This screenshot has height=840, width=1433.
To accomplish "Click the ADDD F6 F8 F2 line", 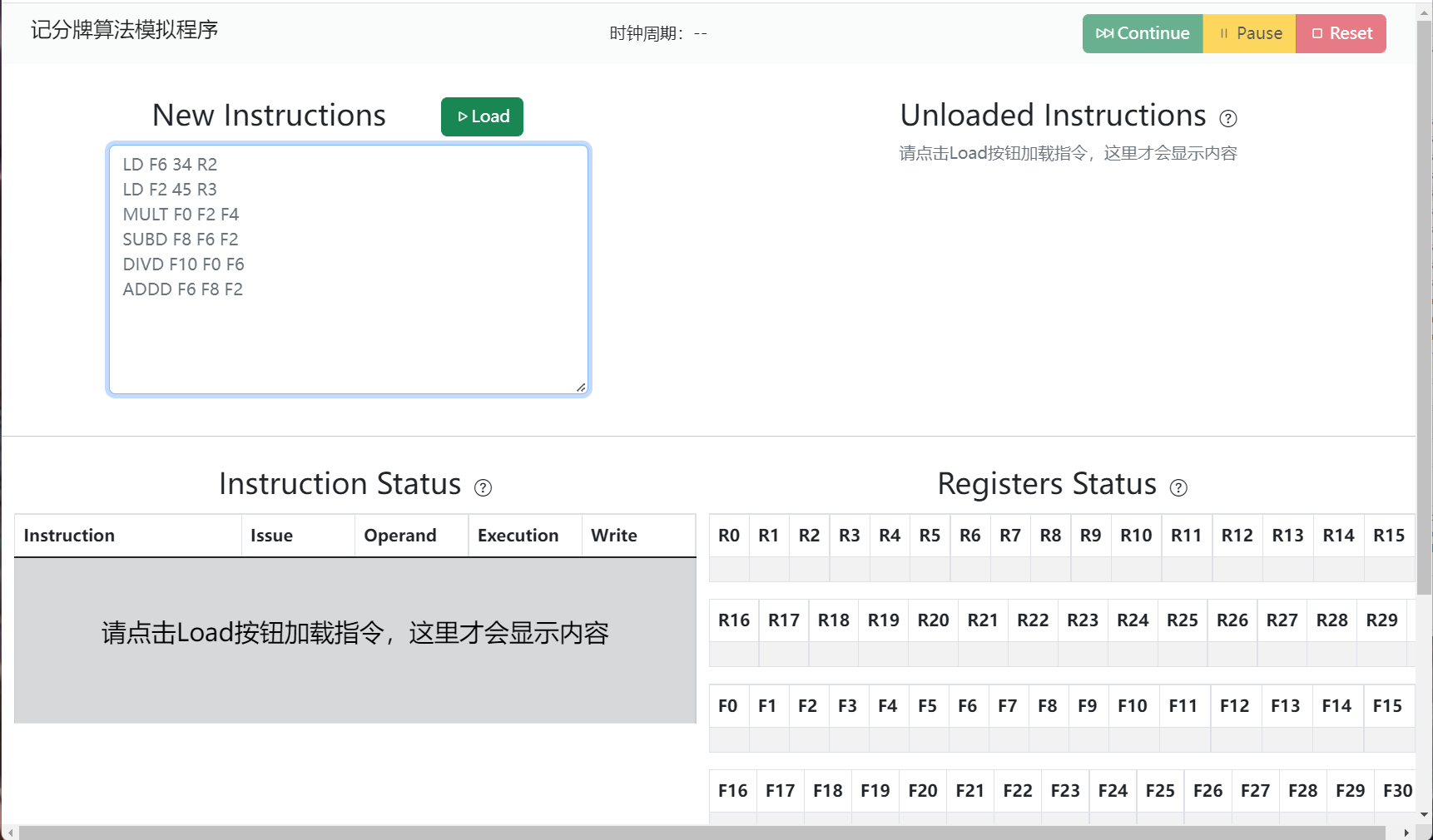I will (x=182, y=289).
